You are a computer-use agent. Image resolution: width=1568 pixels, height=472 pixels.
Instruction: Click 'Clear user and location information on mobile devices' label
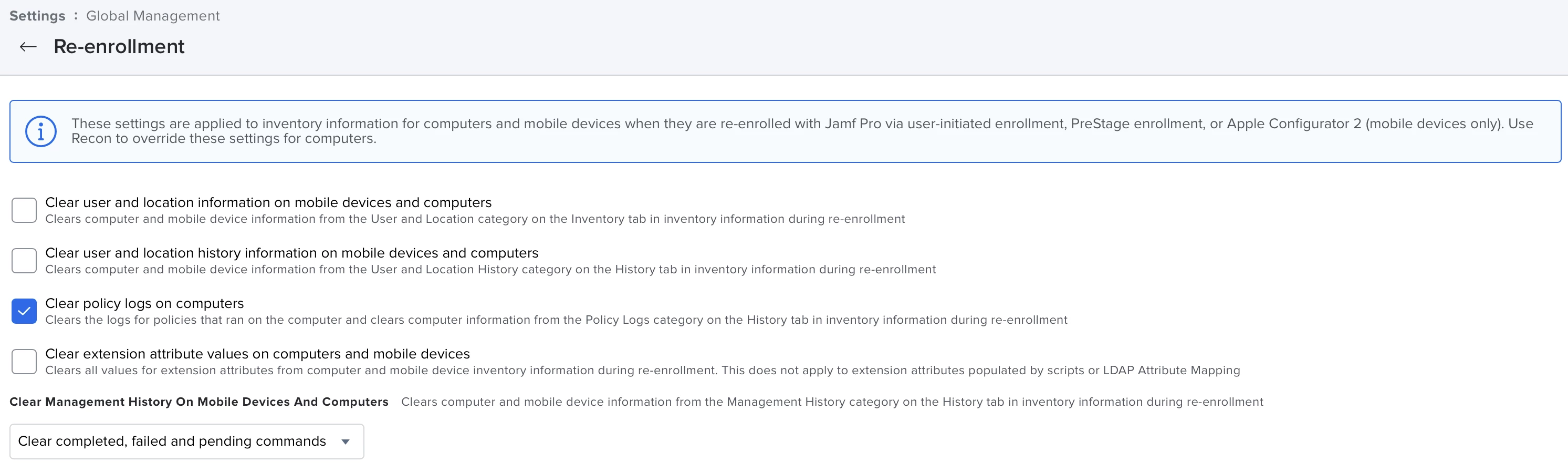pyautogui.click(x=268, y=202)
